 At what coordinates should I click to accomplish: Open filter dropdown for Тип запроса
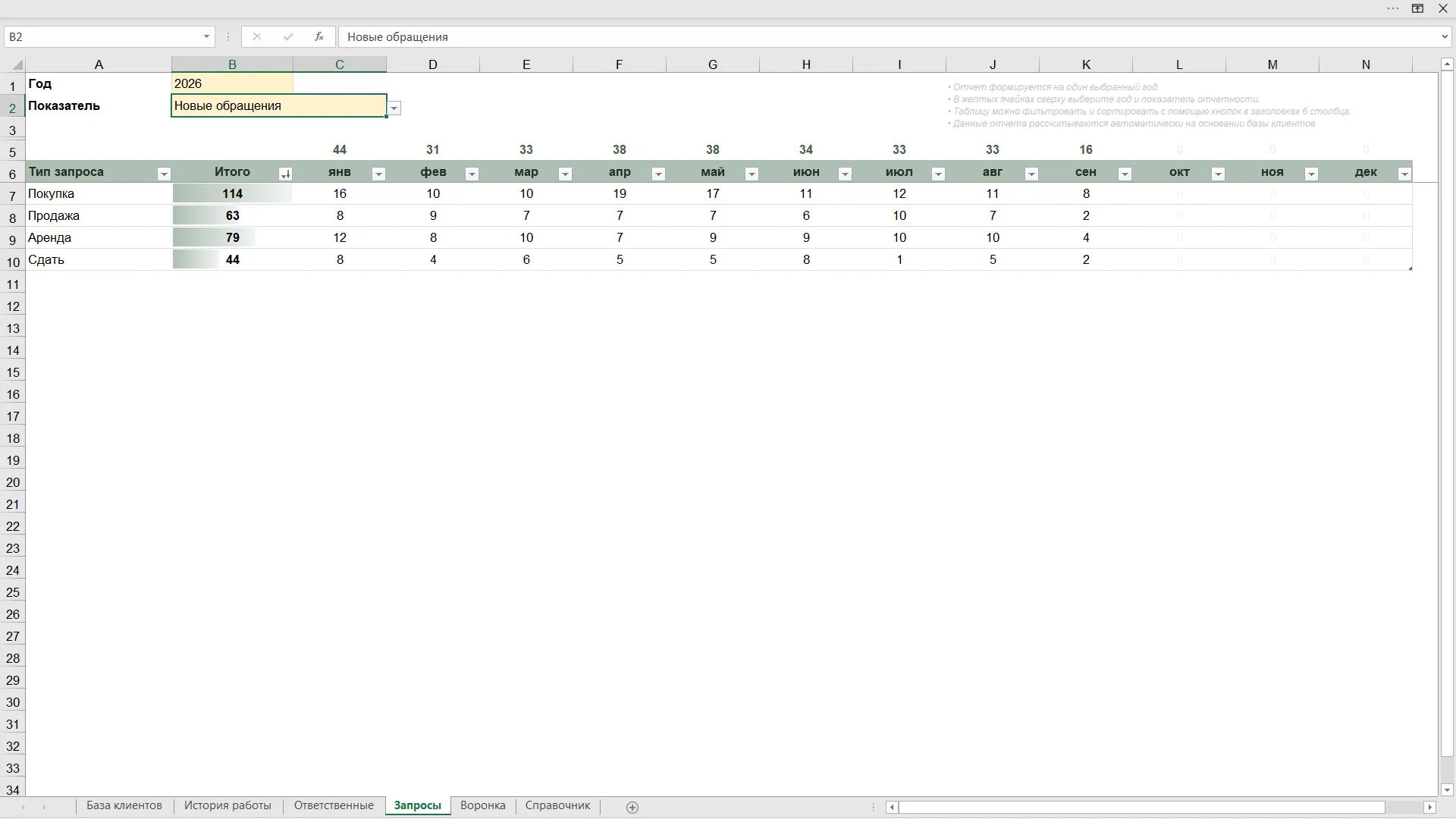point(164,174)
